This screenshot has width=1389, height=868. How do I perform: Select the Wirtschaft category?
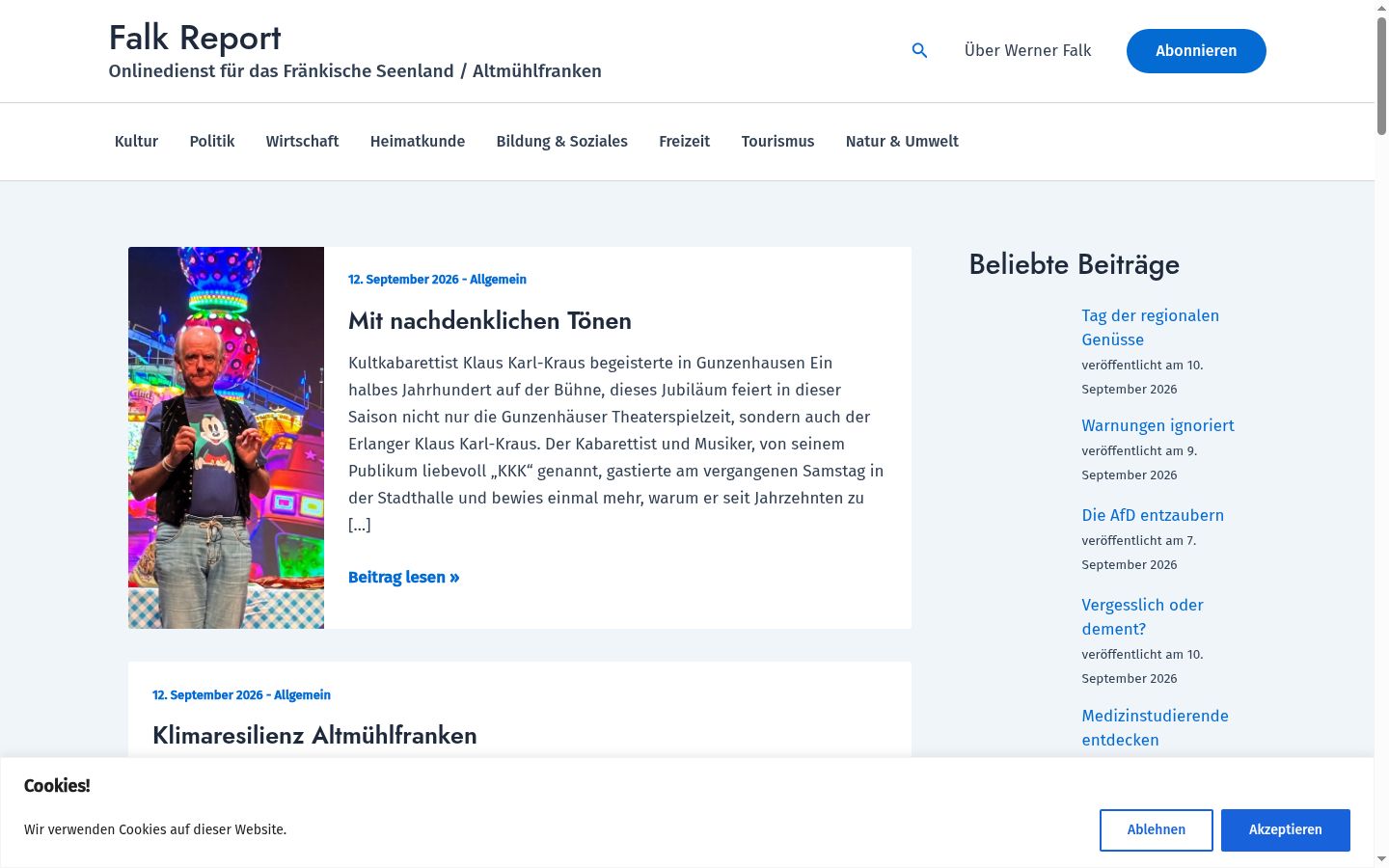302,142
